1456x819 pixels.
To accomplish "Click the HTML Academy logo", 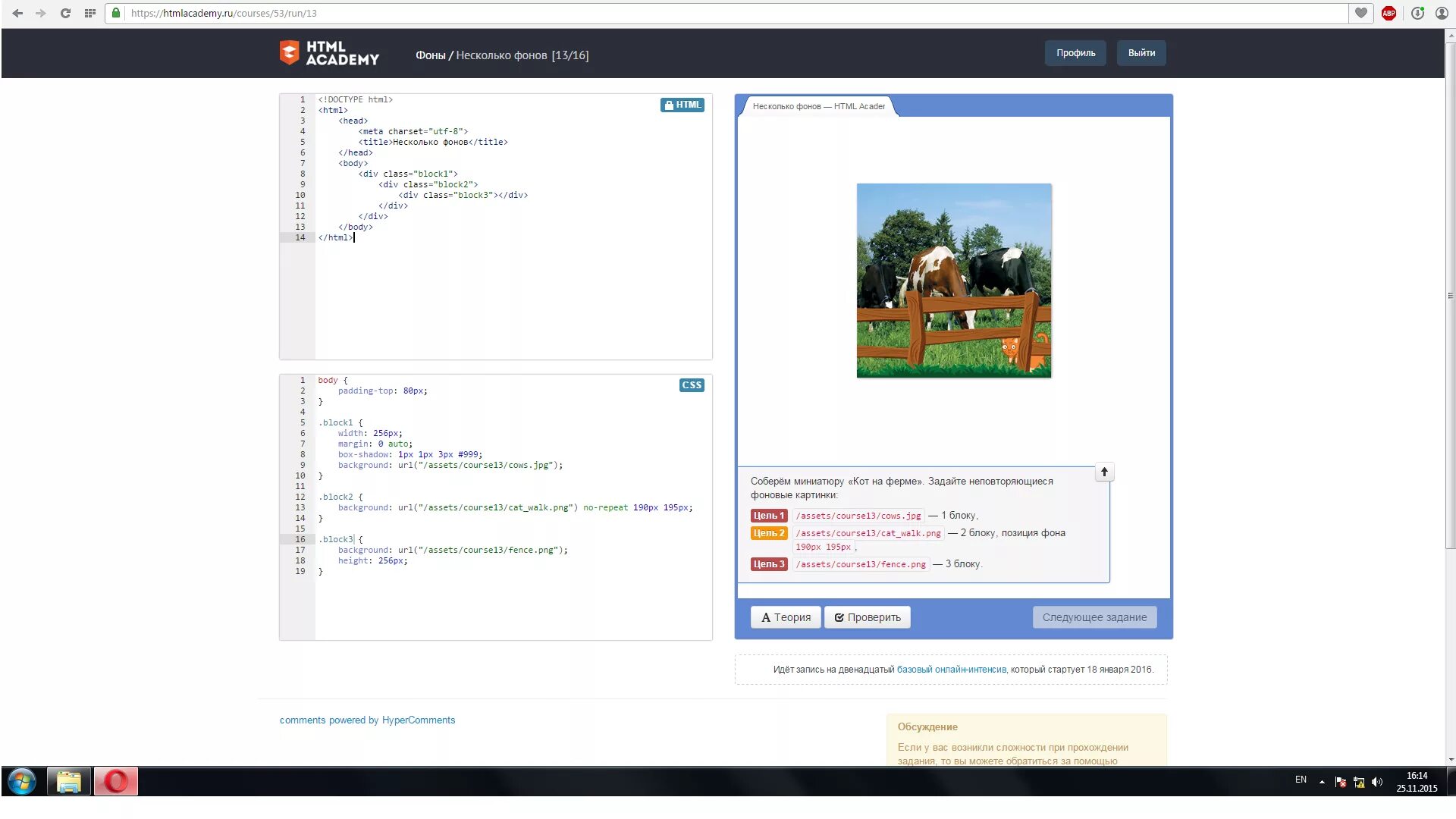I will click(x=329, y=53).
